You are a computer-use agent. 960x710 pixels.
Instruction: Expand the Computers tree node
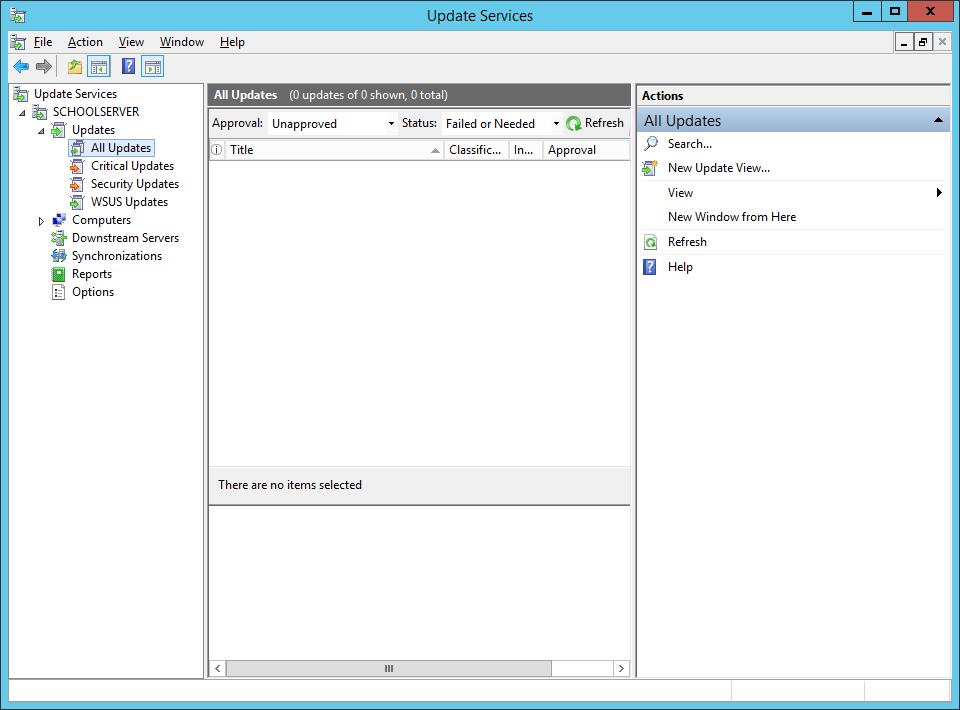[x=41, y=221]
